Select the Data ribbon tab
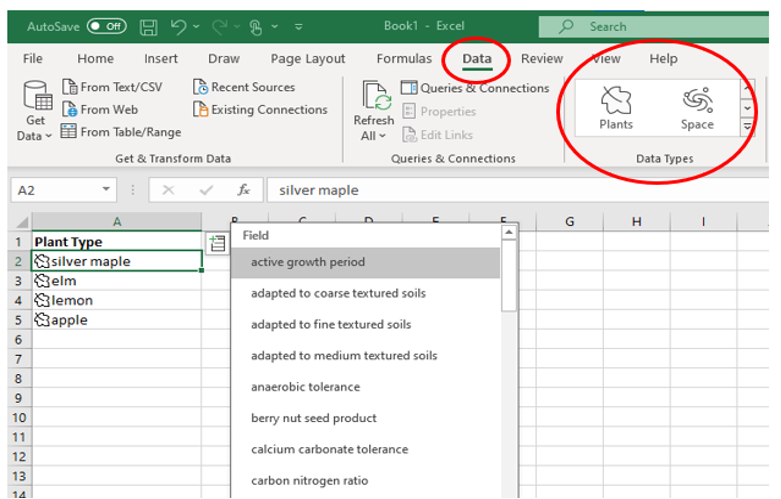Viewport: 781px width, 499px height. pyautogui.click(x=477, y=59)
